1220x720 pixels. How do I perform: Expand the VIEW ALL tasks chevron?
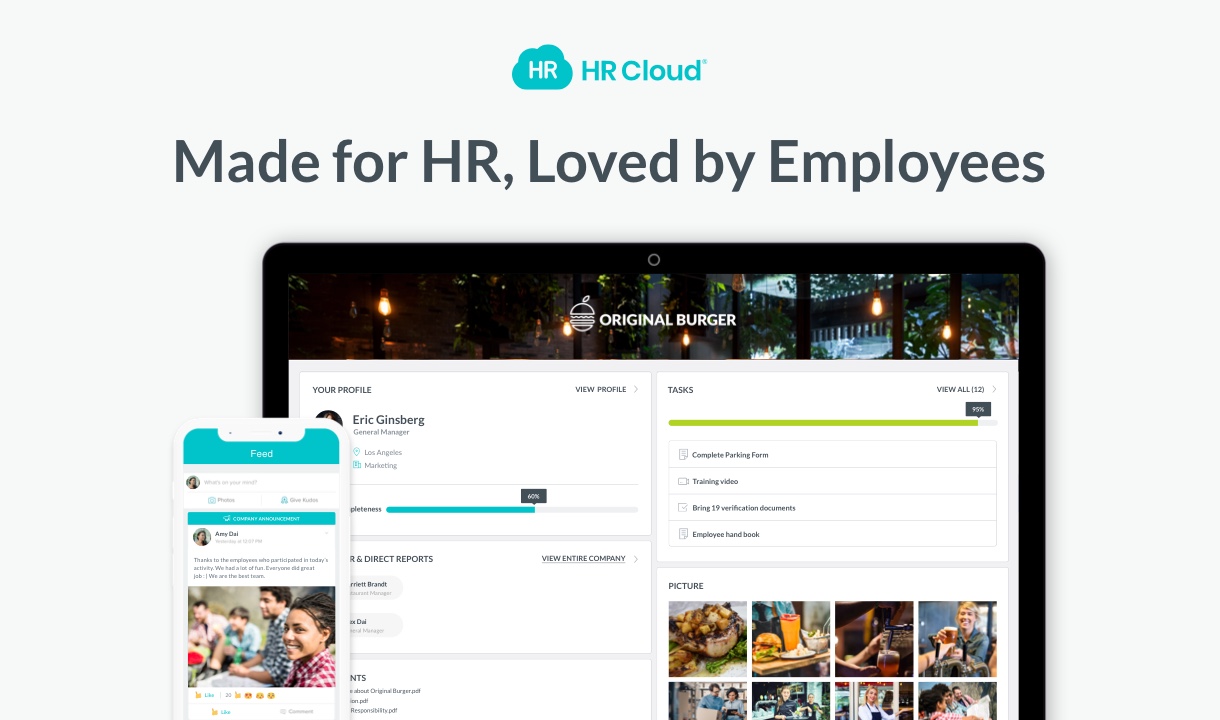pos(993,389)
